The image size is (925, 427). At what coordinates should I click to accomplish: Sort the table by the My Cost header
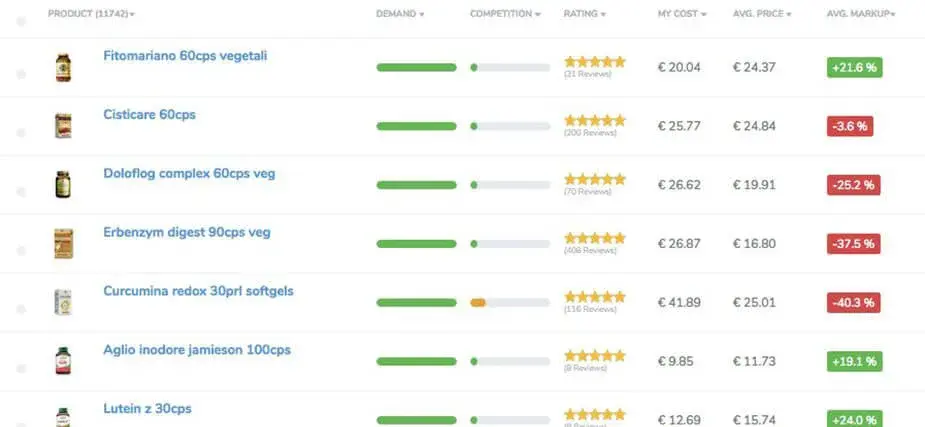(682, 14)
